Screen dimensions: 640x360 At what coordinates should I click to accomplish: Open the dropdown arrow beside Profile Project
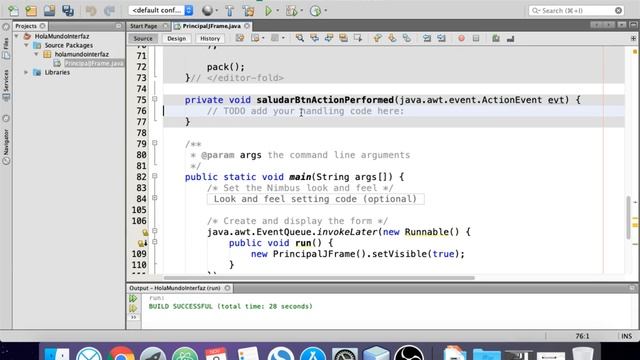tap(325, 11)
